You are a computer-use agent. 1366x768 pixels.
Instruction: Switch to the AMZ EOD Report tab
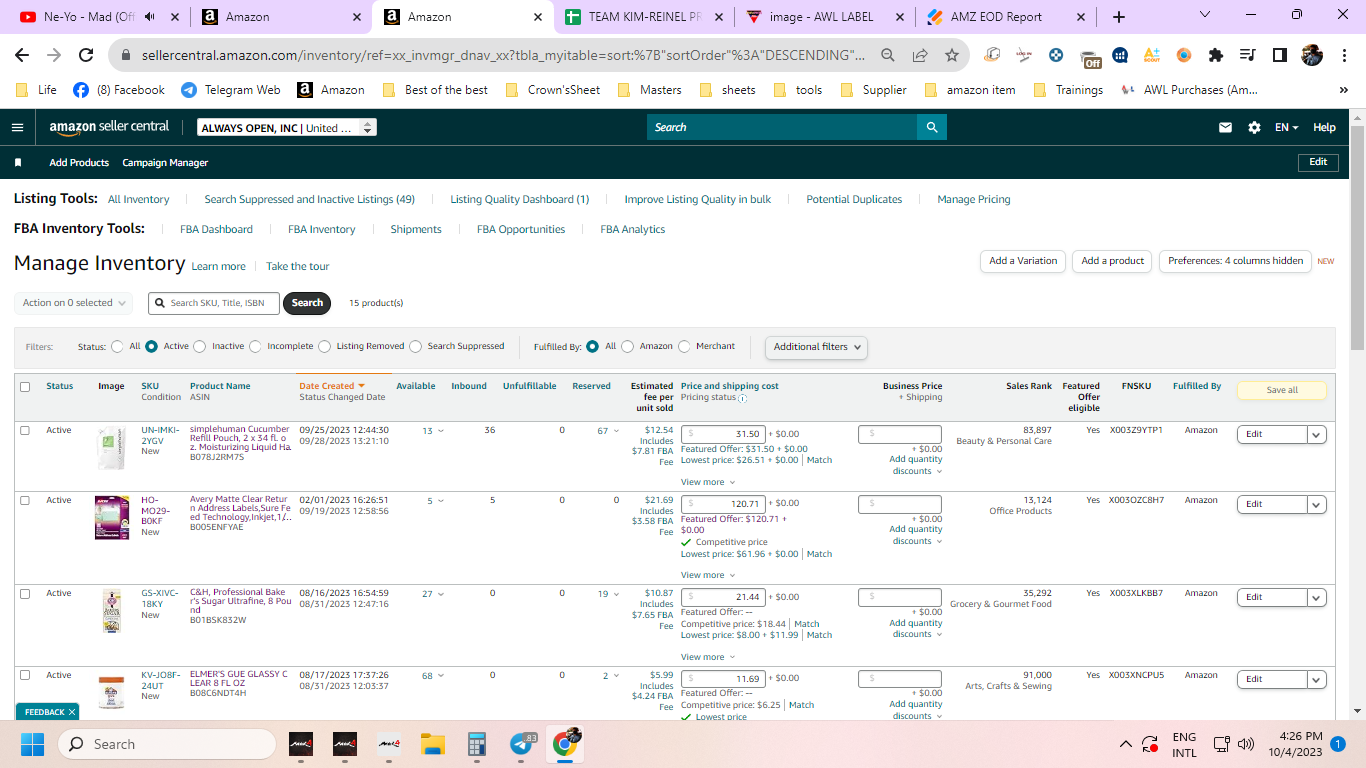pos(1005,17)
